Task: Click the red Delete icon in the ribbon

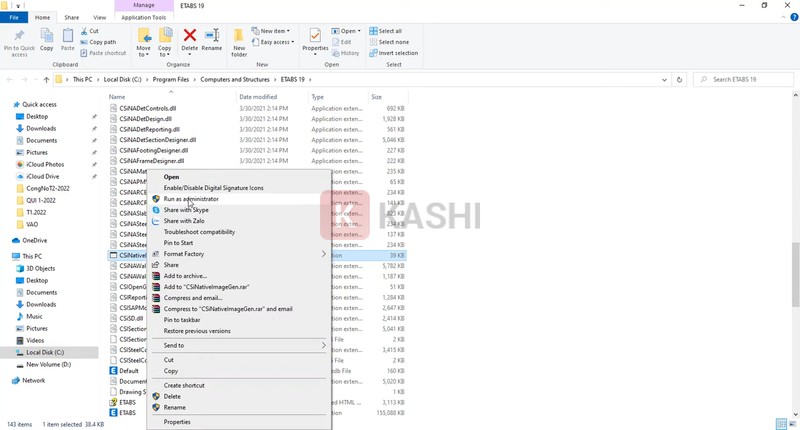Action: tap(189, 40)
